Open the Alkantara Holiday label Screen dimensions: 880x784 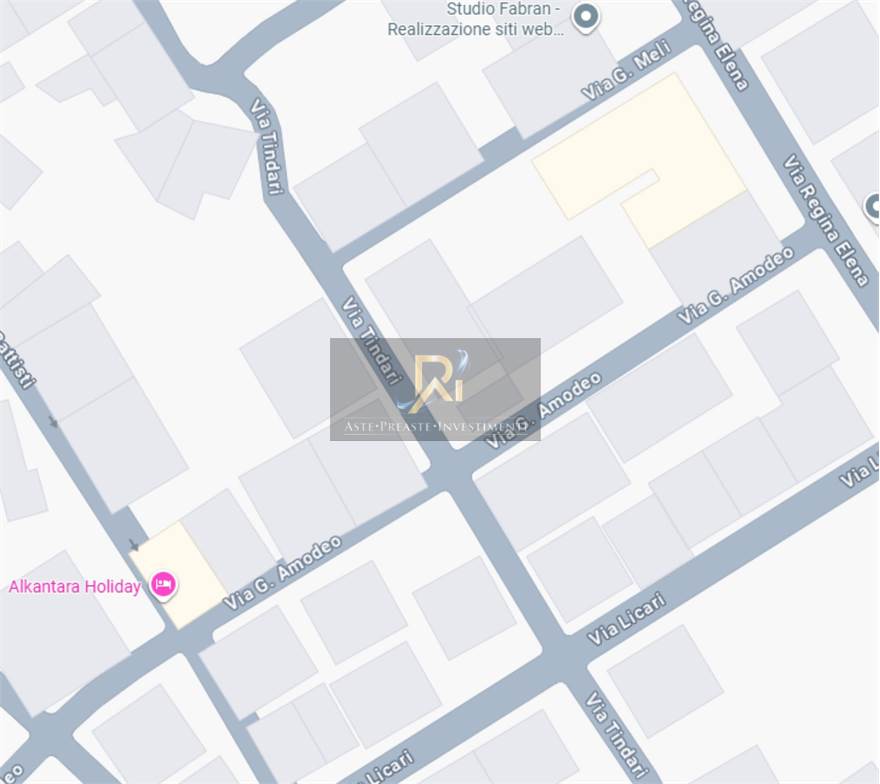pyautogui.click(x=75, y=586)
